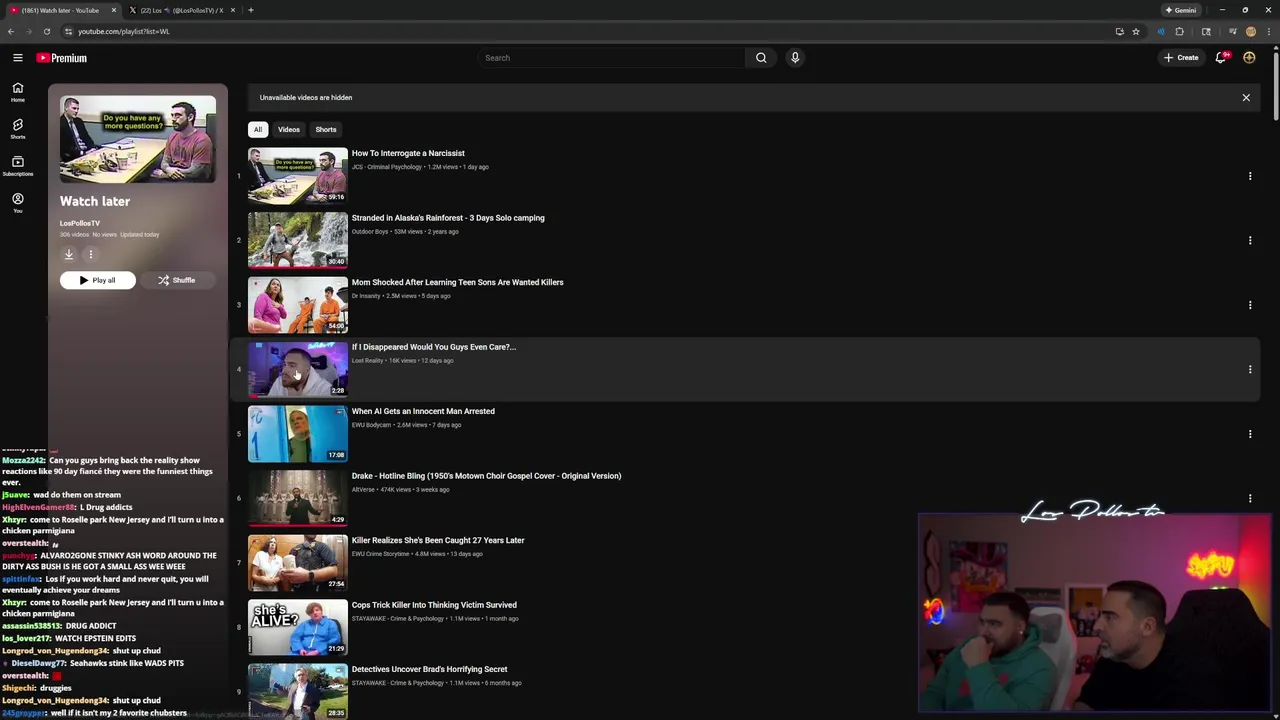
Task: Dismiss the unavailable videos banner
Action: tap(1246, 98)
